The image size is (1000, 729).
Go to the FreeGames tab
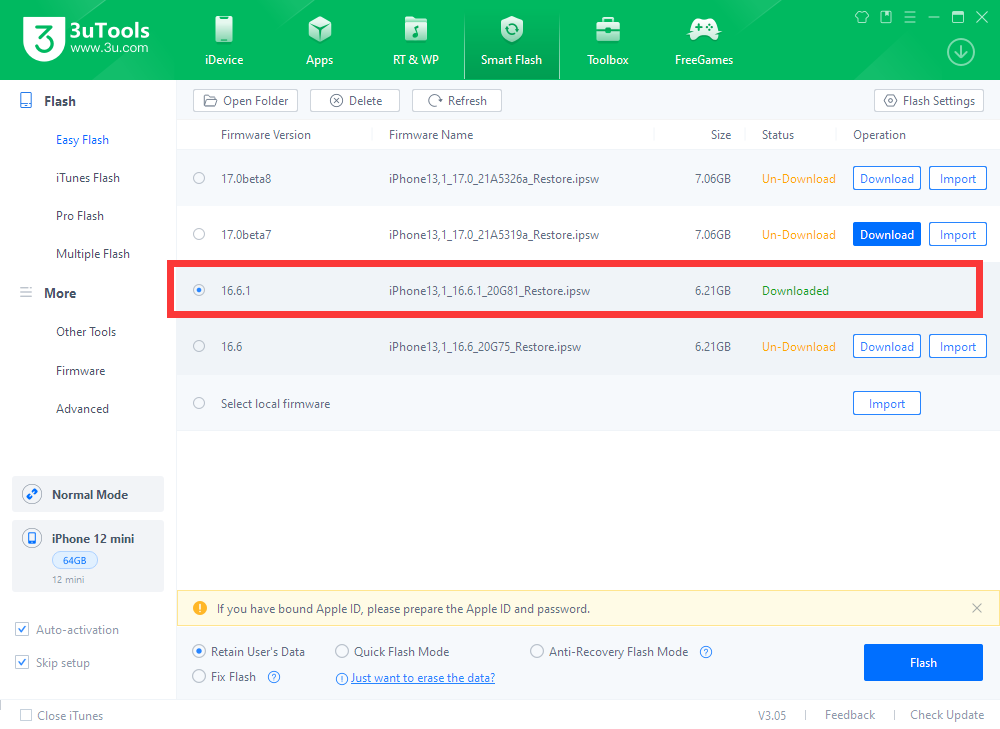pyautogui.click(x=704, y=41)
